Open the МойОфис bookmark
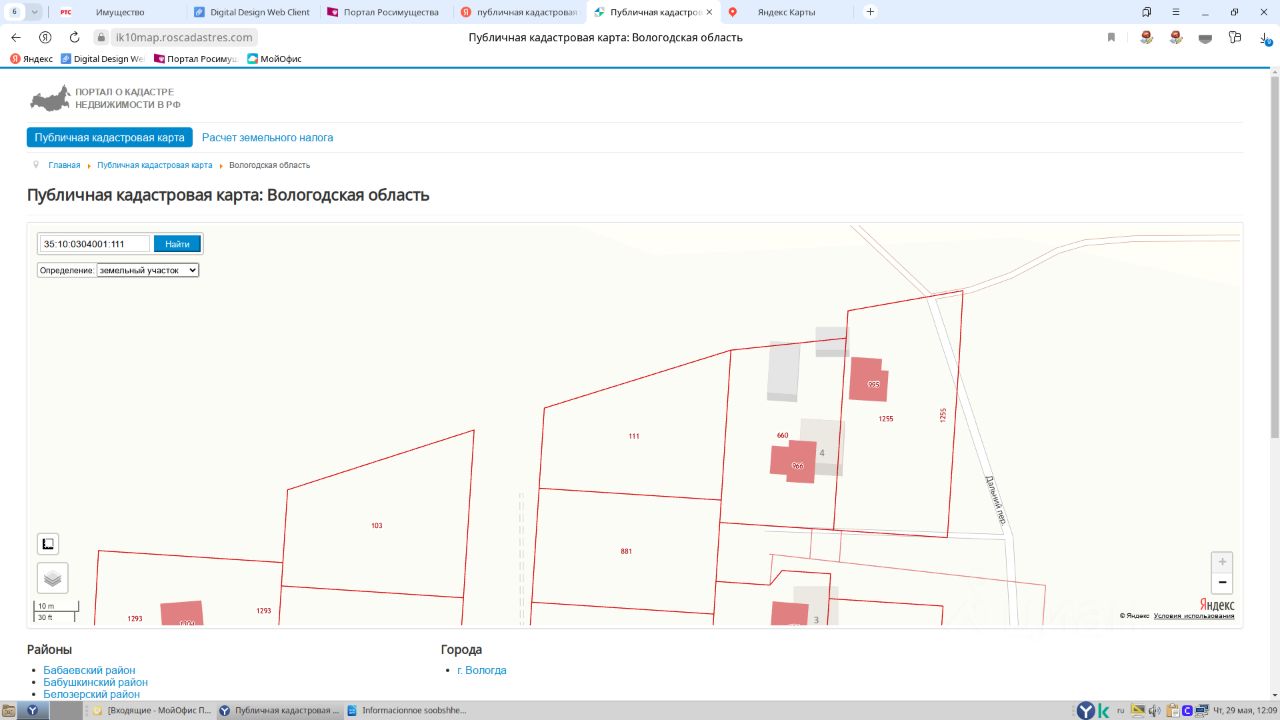 click(x=275, y=59)
